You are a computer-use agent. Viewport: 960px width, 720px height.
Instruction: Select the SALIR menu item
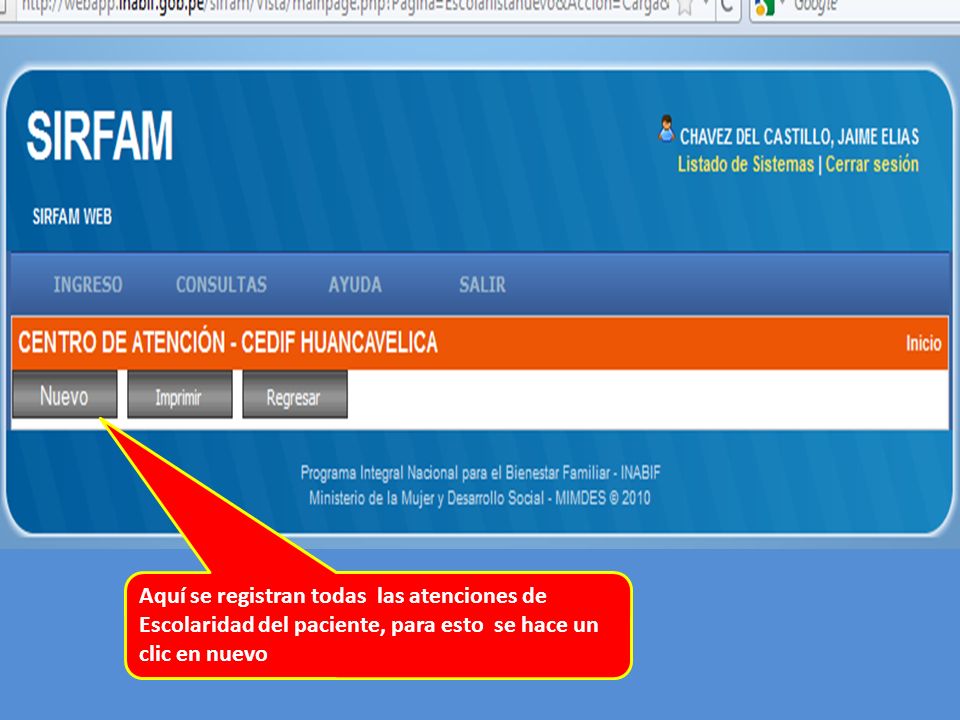pos(482,285)
